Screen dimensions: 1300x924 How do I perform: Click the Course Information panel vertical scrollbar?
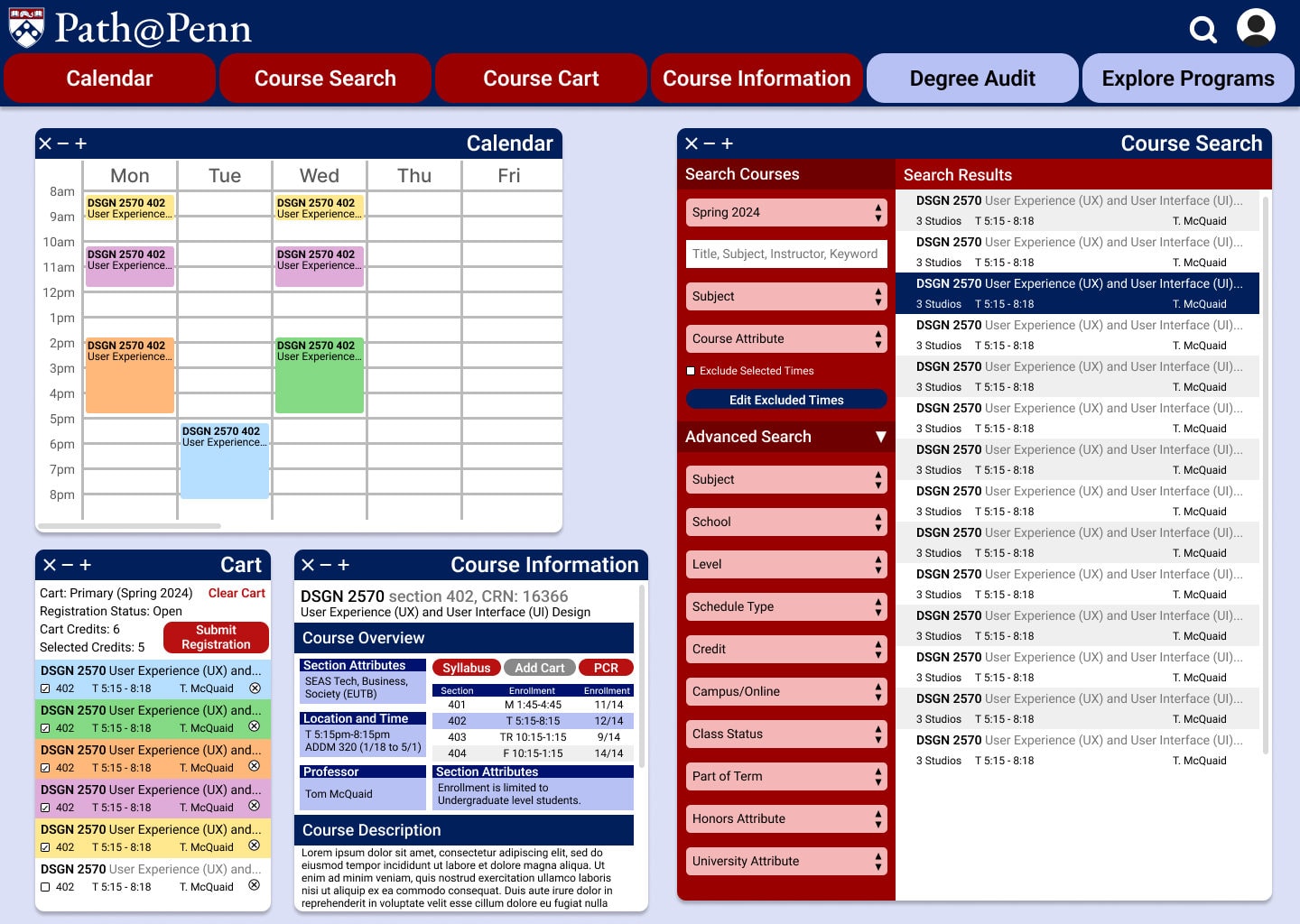click(642, 675)
